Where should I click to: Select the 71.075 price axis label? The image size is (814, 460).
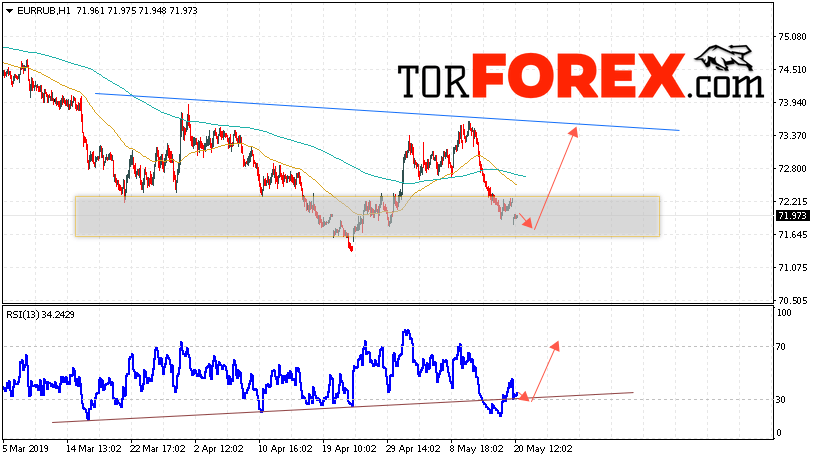click(793, 267)
